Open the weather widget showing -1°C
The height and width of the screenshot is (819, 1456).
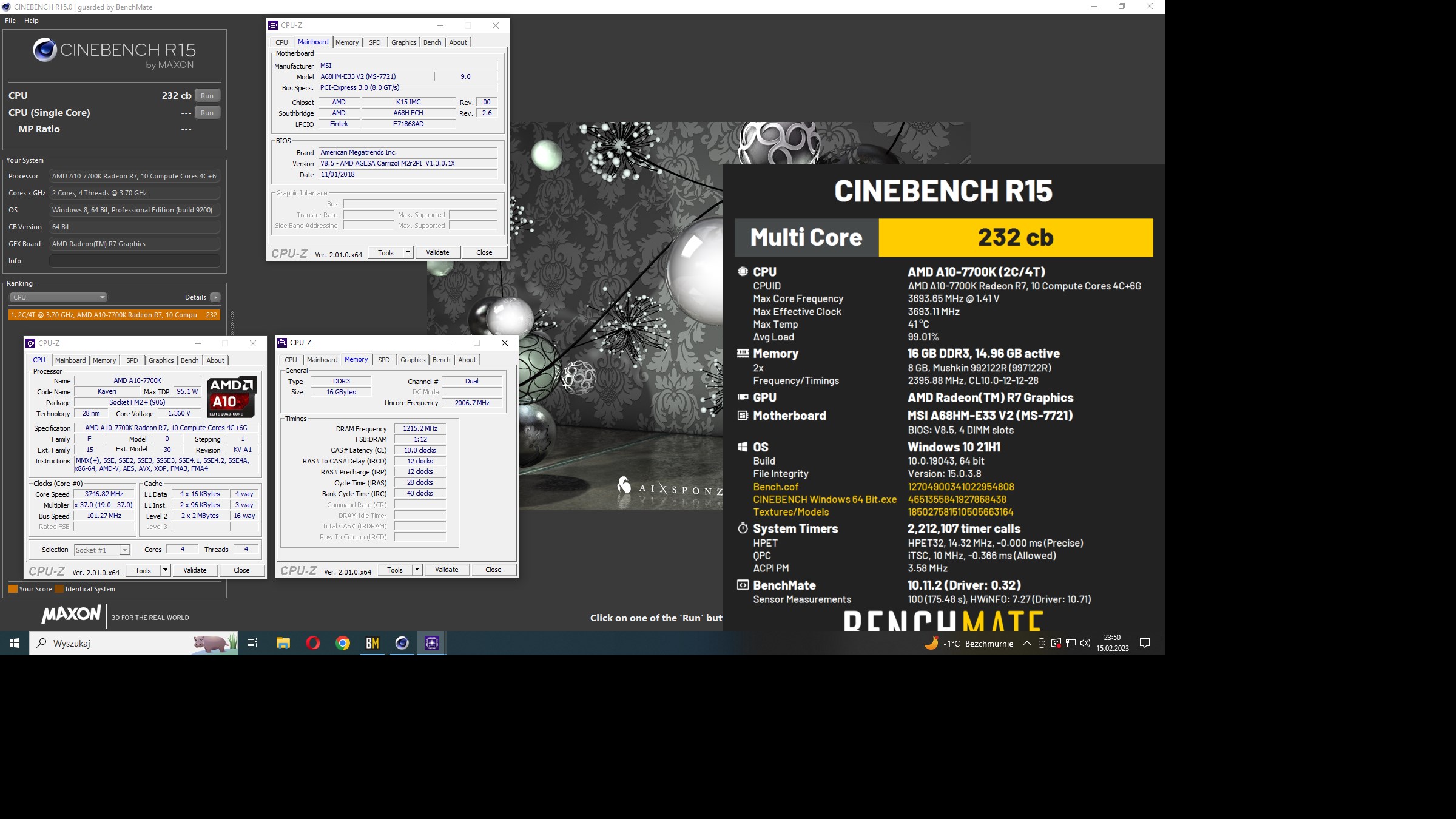click(969, 644)
